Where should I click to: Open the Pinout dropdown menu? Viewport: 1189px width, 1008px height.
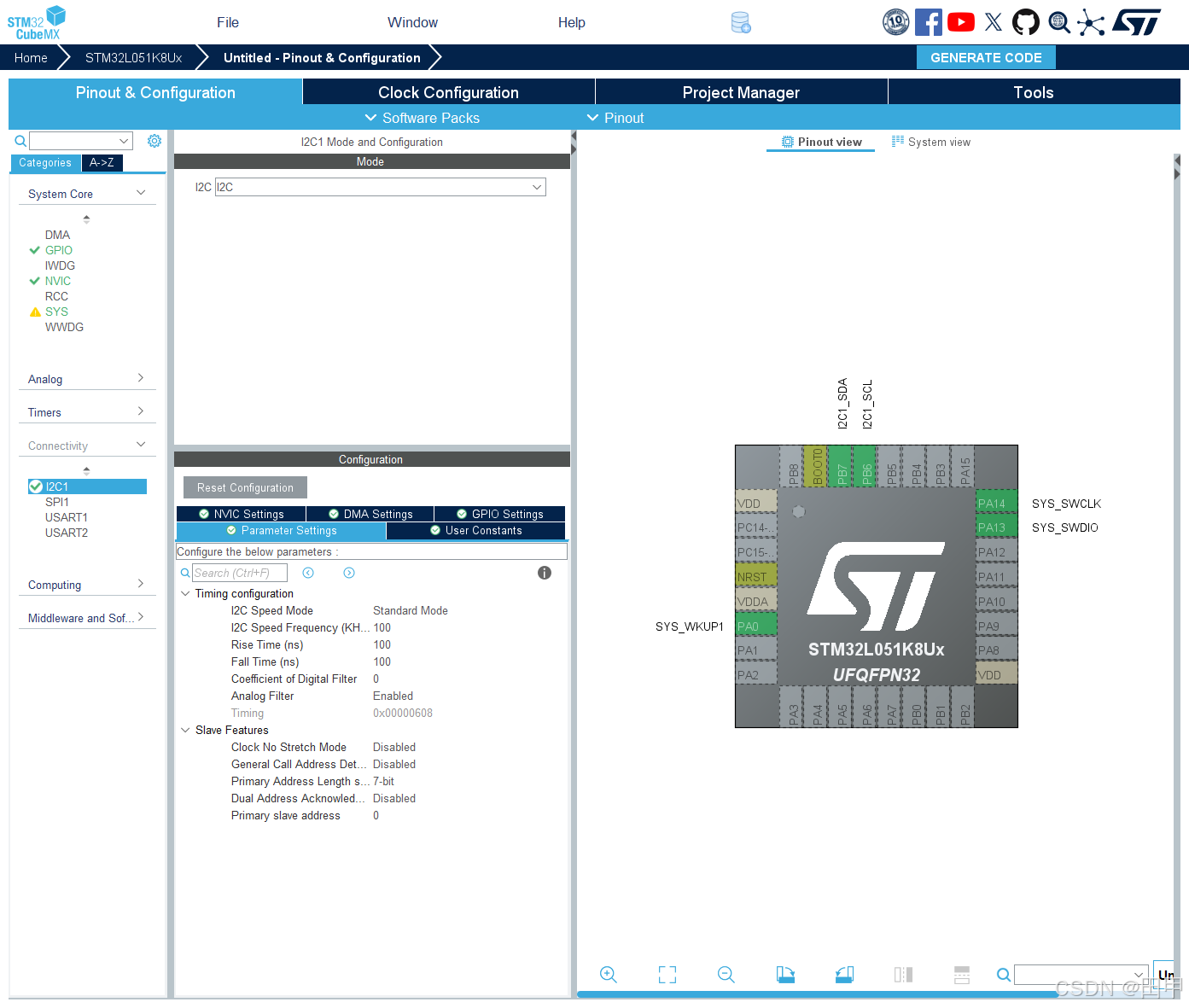pyautogui.click(x=615, y=118)
